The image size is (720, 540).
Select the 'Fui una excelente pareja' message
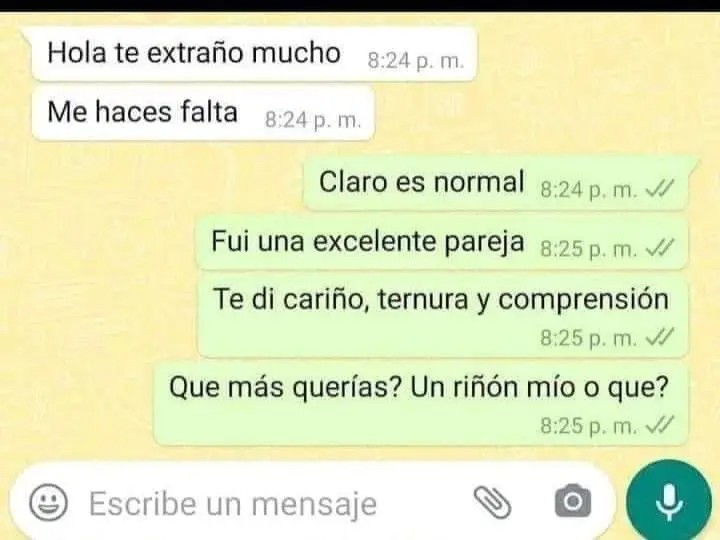[442, 242]
